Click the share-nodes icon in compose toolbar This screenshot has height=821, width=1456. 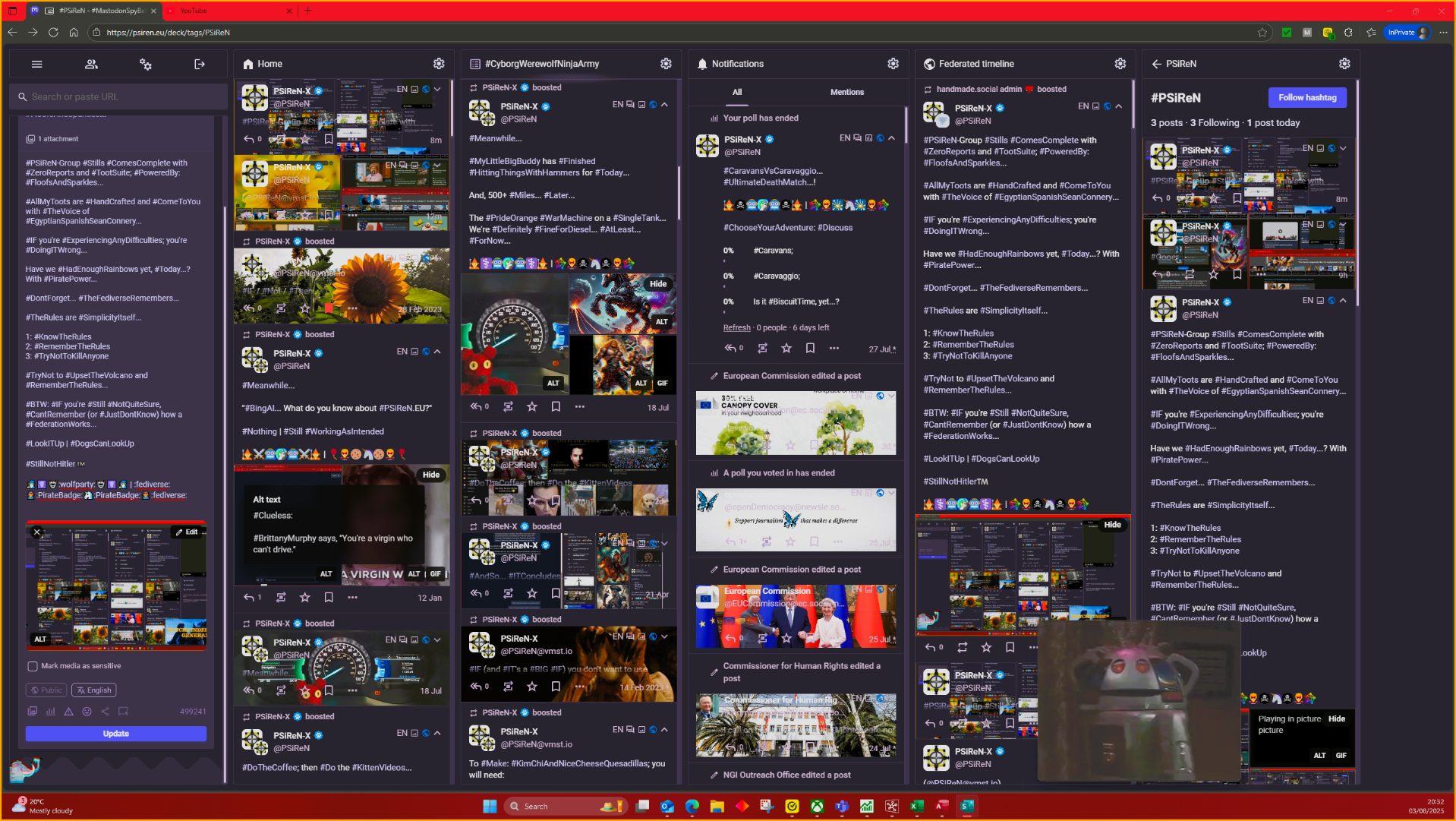[105, 712]
